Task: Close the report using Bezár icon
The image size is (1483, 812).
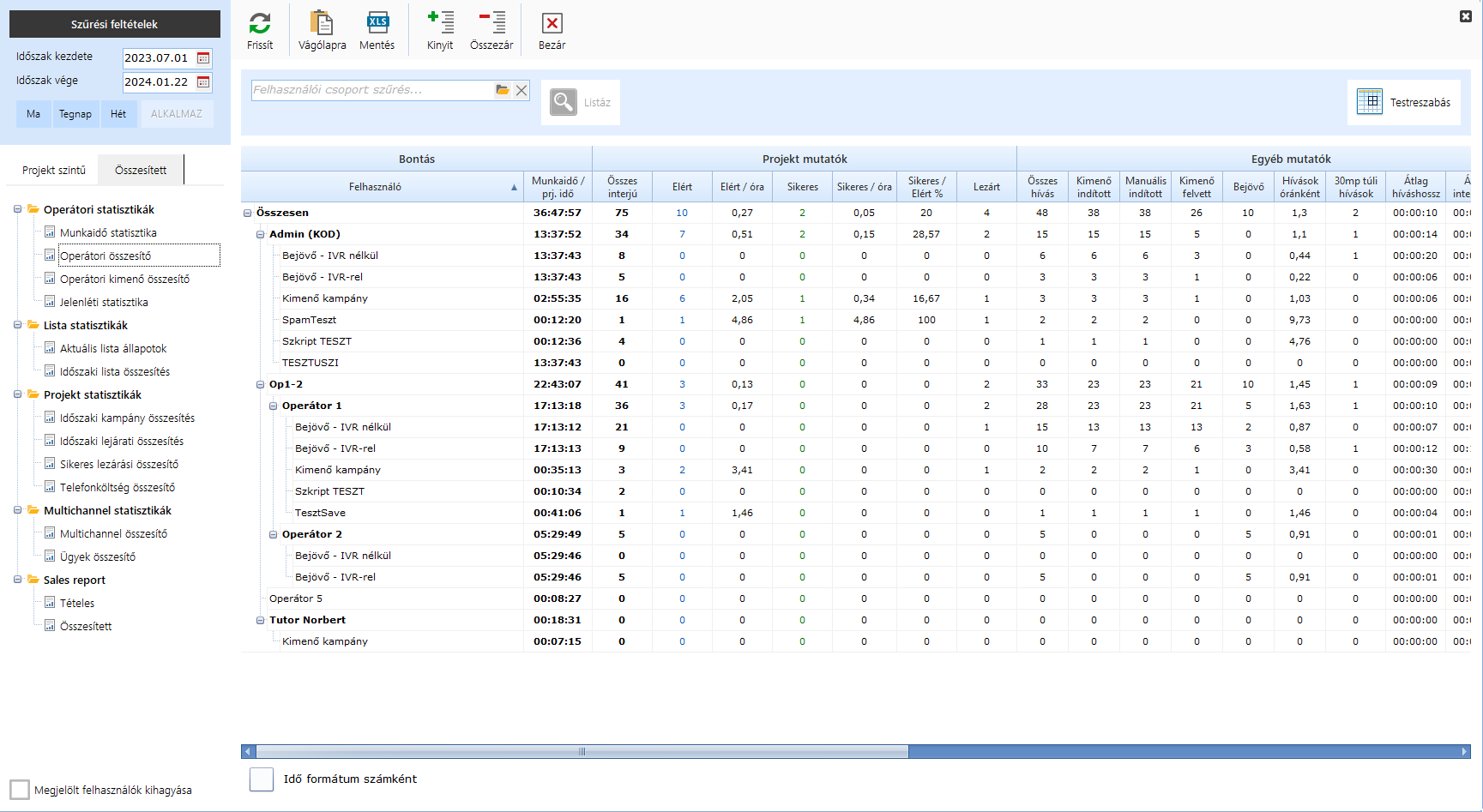Action: pos(552,24)
